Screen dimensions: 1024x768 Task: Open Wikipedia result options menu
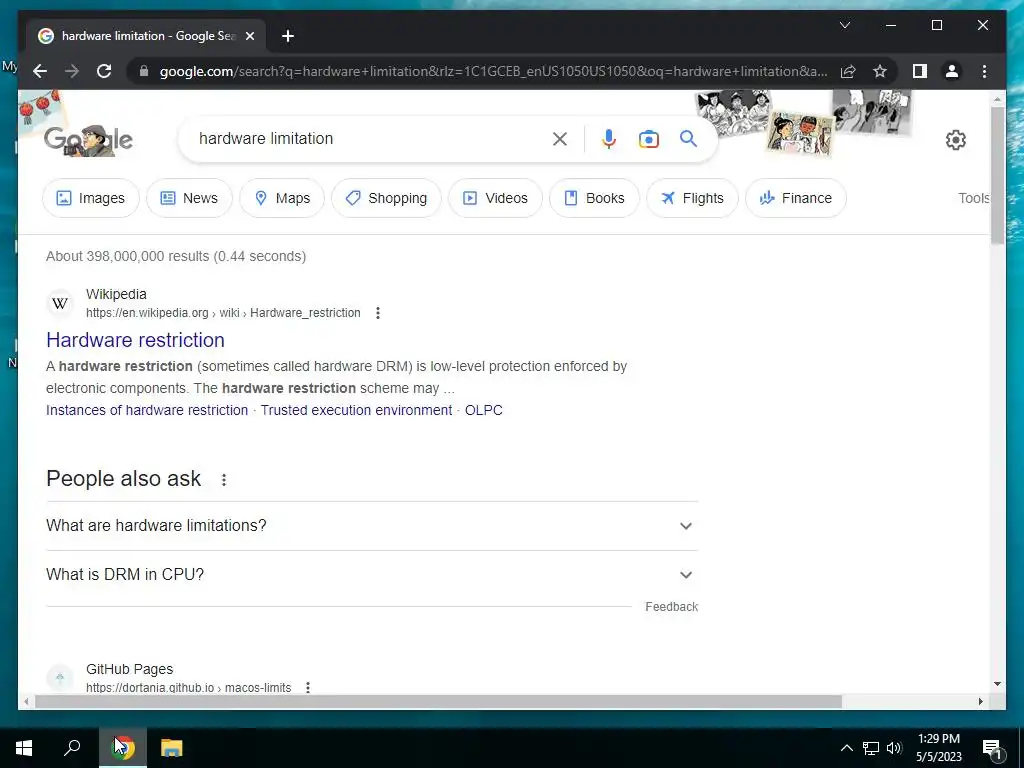coord(377,313)
